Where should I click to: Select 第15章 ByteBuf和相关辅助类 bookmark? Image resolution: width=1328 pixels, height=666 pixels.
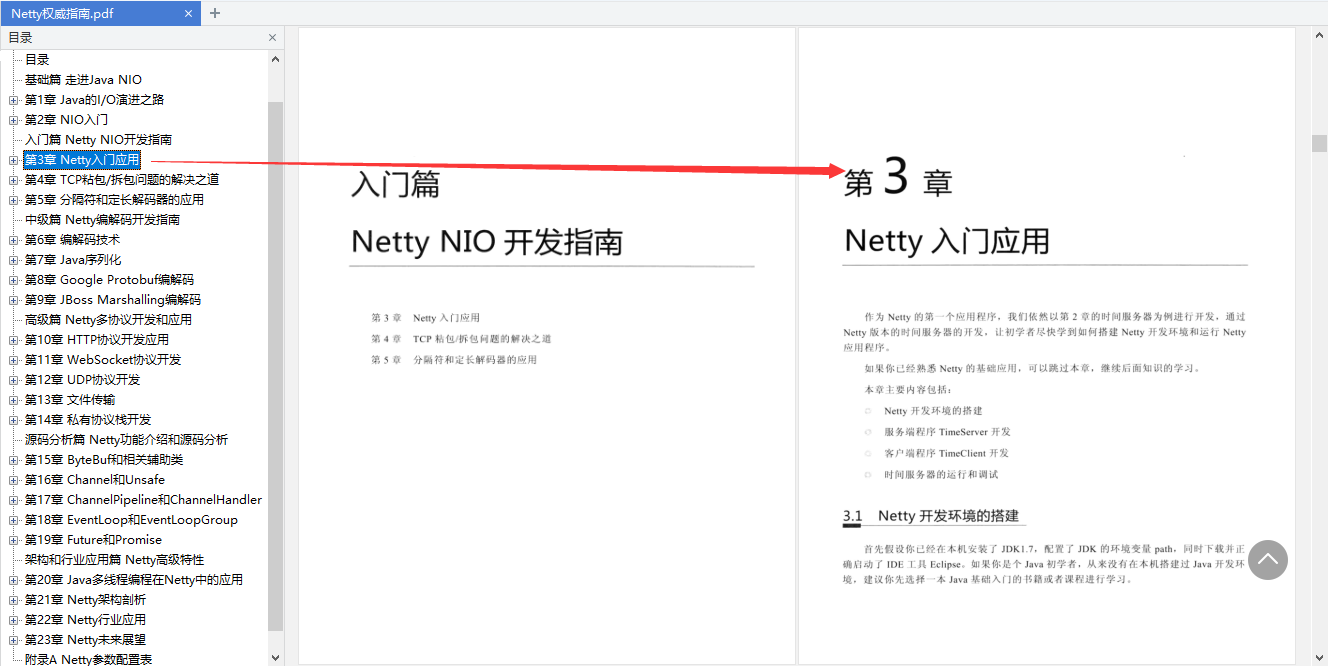tap(104, 460)
